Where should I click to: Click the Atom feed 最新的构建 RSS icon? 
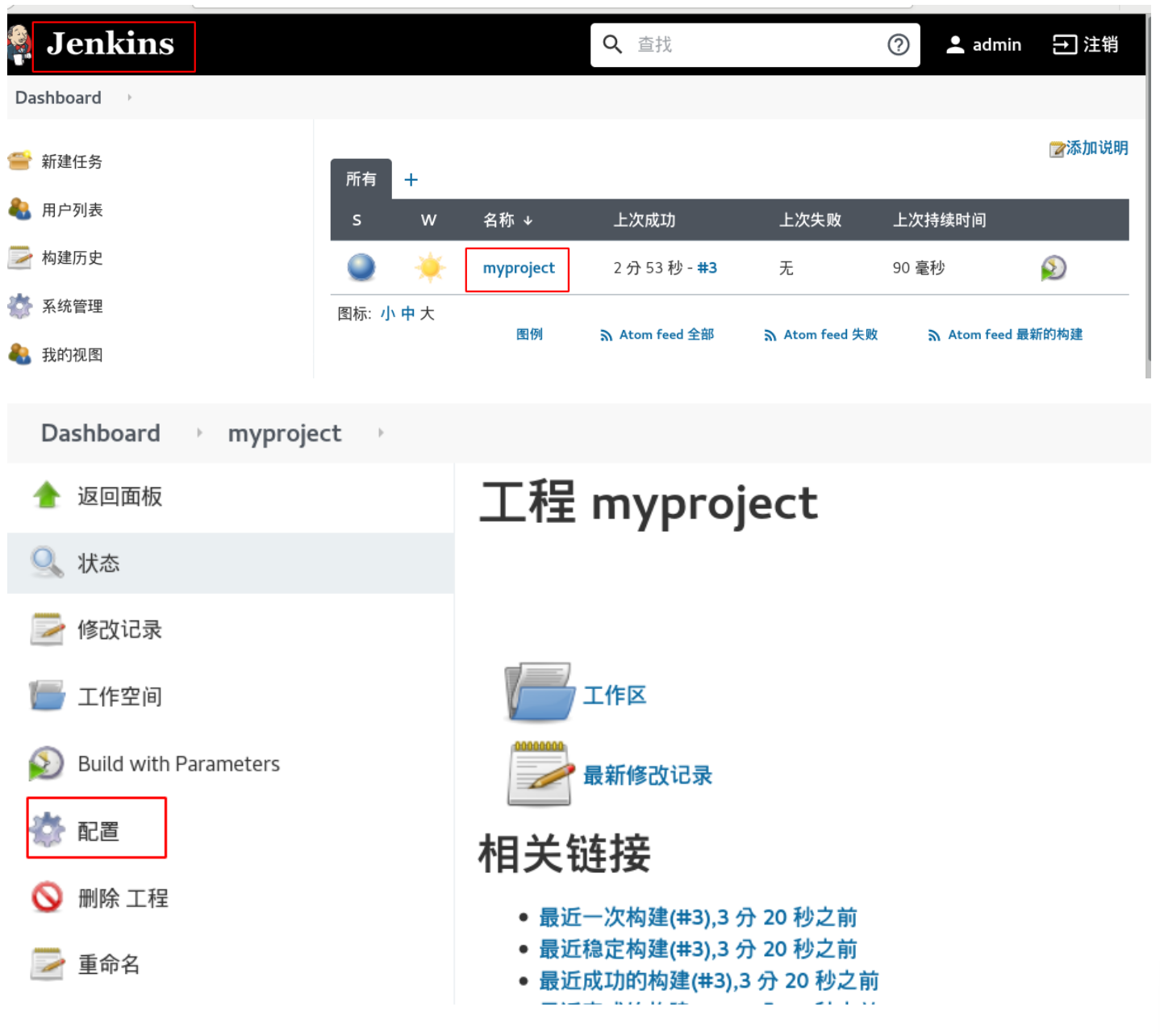[934, 336]
